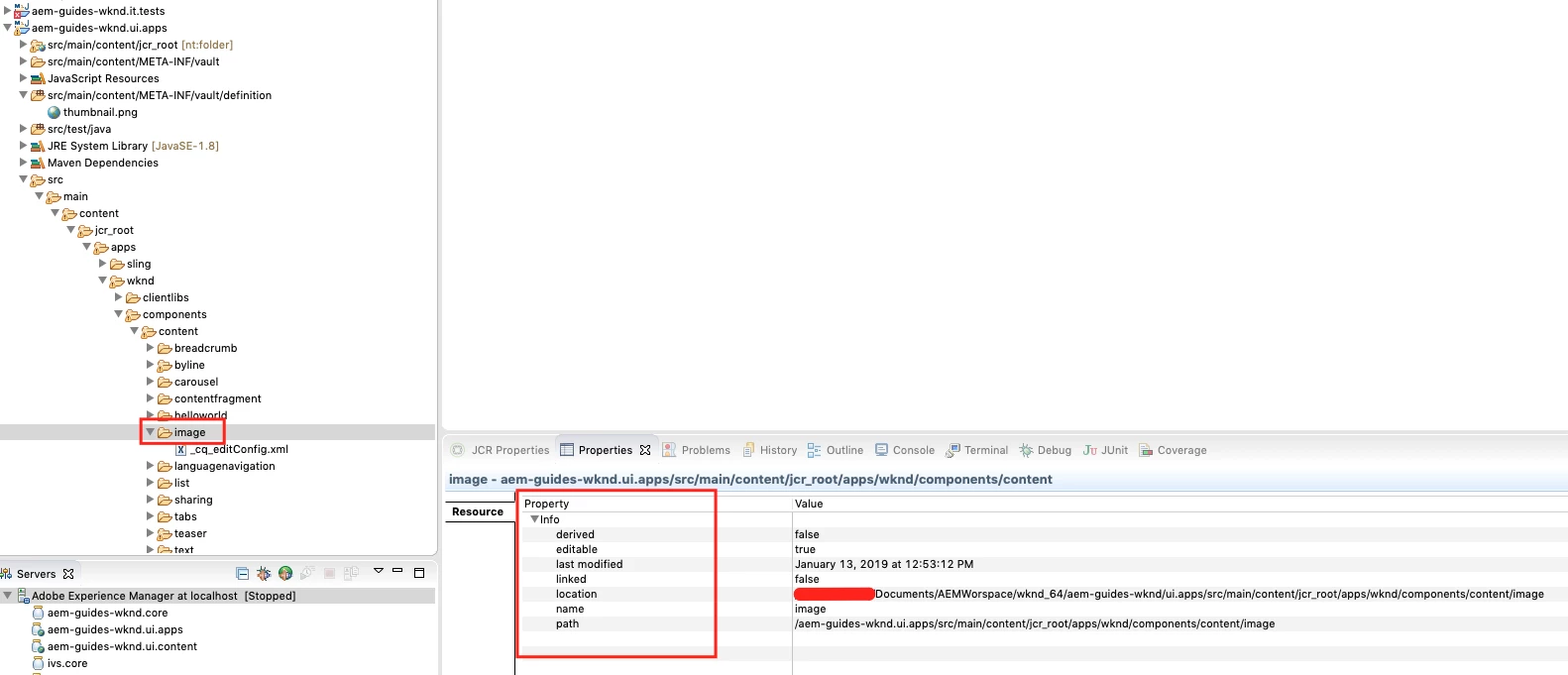Select the contentfragment folder

tap(218, 398)
